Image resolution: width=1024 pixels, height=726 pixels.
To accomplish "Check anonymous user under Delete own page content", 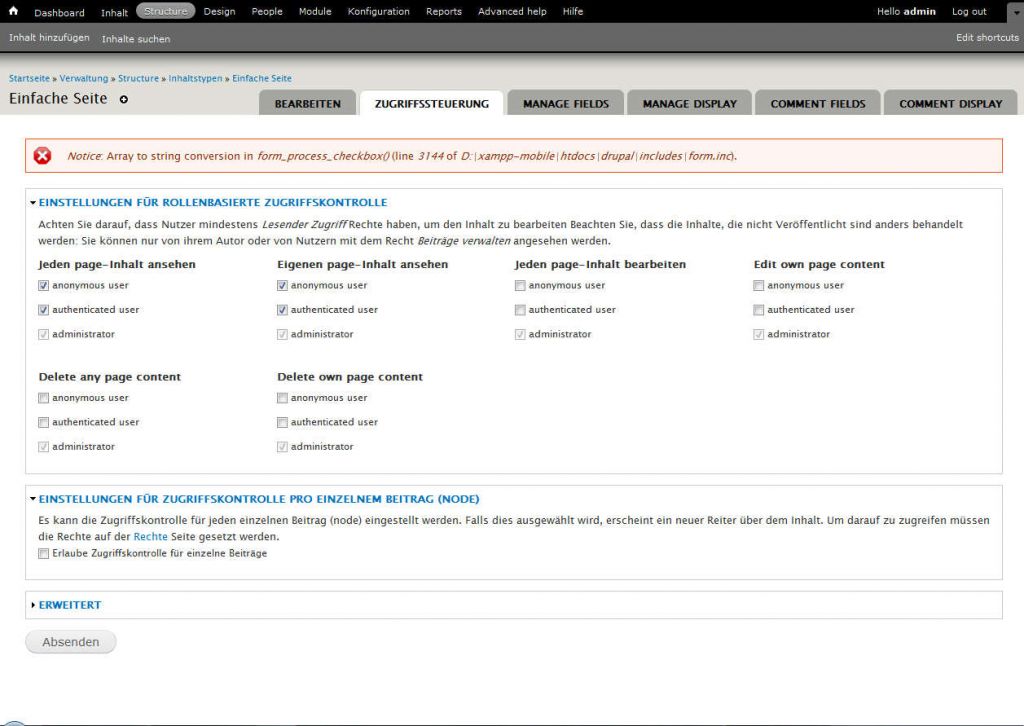I will (x=283, y=398).
